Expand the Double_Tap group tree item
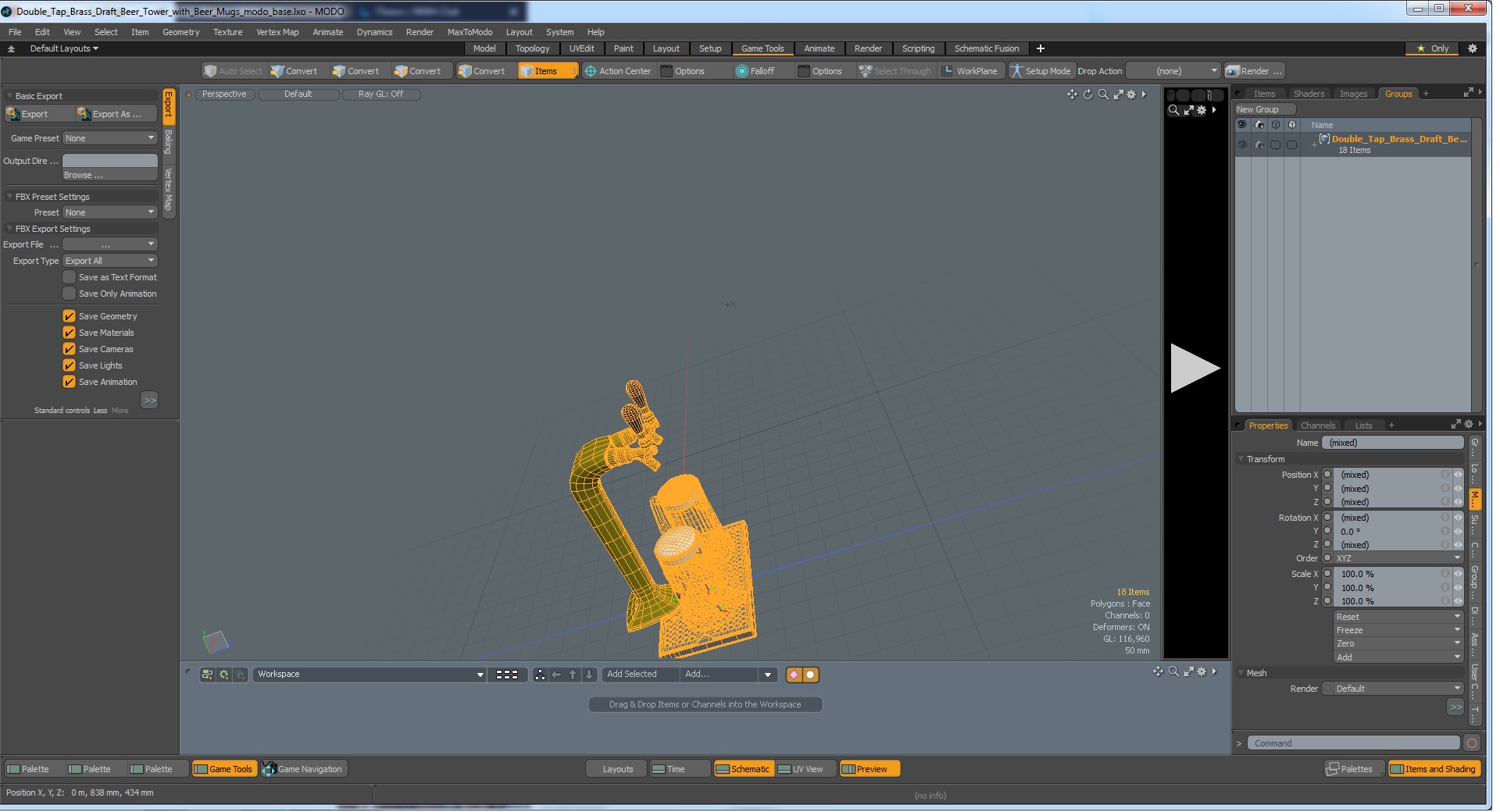The width and height of the screenshot is (1500, 812). tap(1314, 144)
